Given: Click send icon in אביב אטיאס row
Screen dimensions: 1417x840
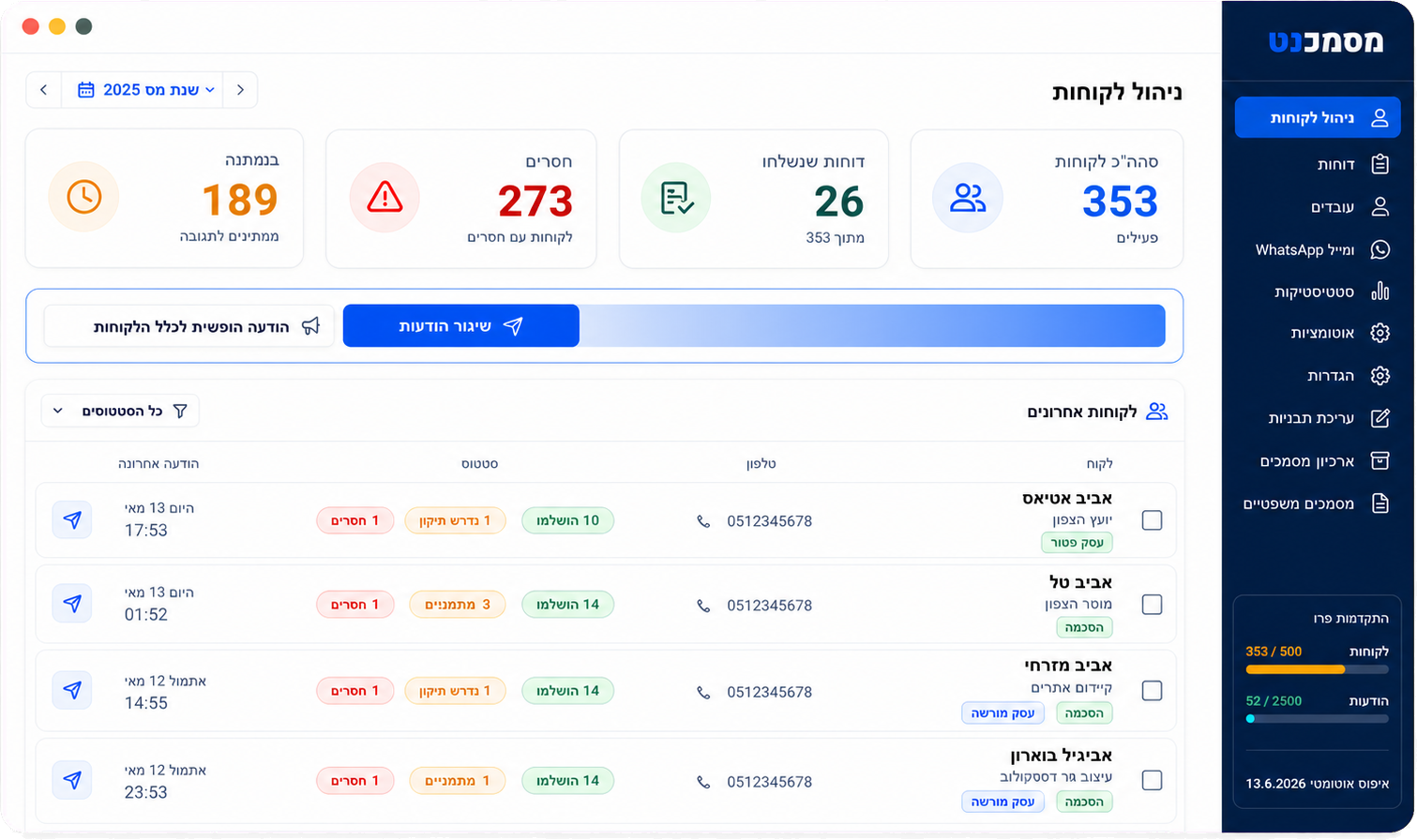Looking at the screenshot, I should (72, 519).
